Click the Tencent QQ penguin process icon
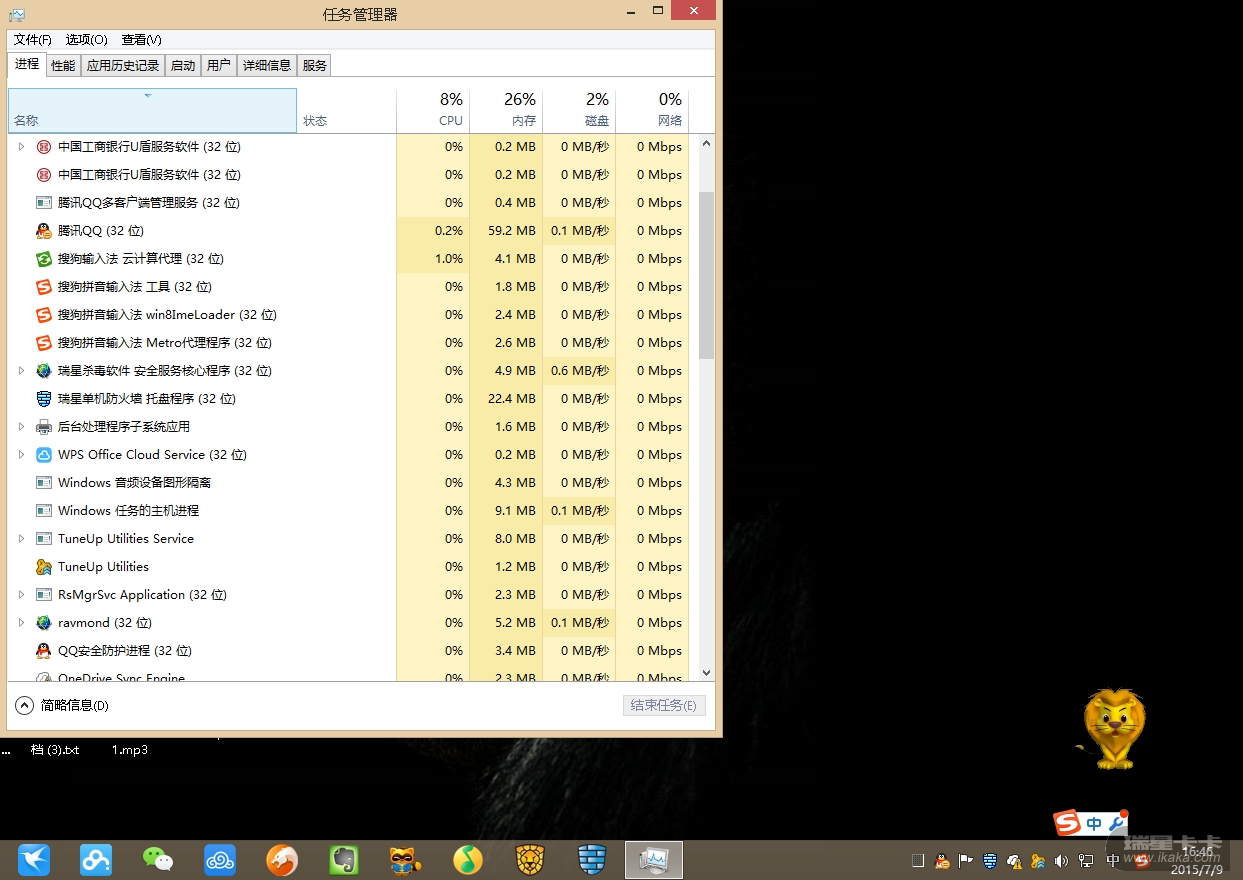 43,231
